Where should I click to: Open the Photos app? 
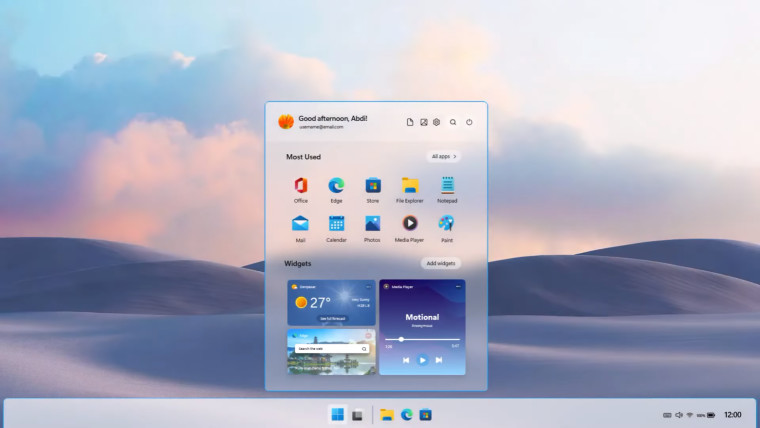pyautogui.click(x=372, y=229)
